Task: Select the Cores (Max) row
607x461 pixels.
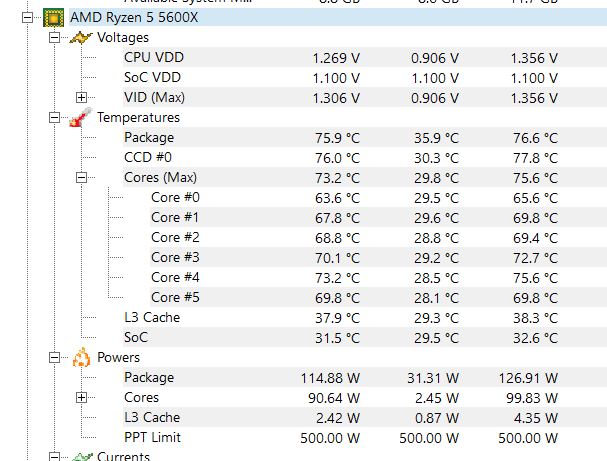Action: click(x=365, y=177)
